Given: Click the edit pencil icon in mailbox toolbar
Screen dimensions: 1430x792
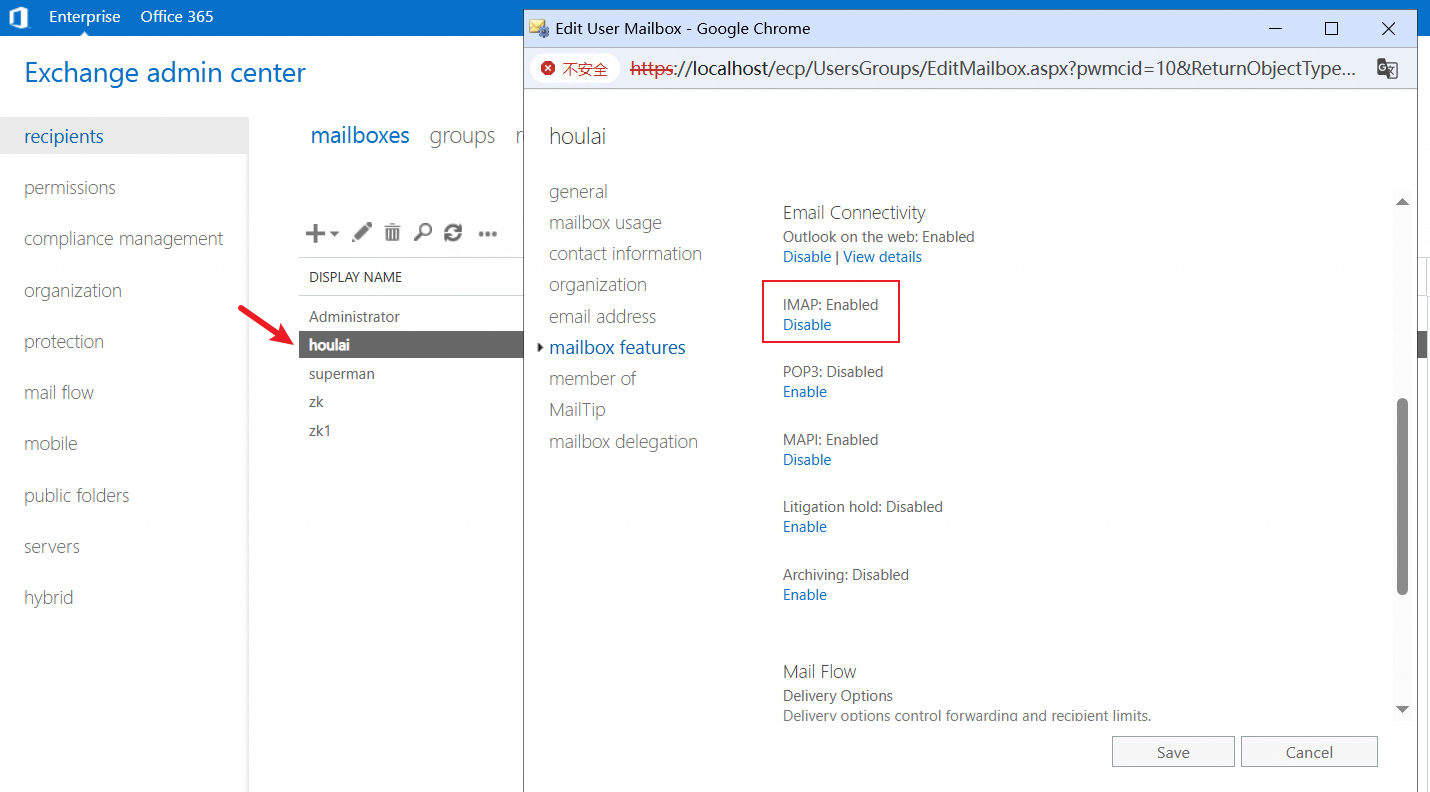Looking at the screenshot, I should (x=362, y=233).
